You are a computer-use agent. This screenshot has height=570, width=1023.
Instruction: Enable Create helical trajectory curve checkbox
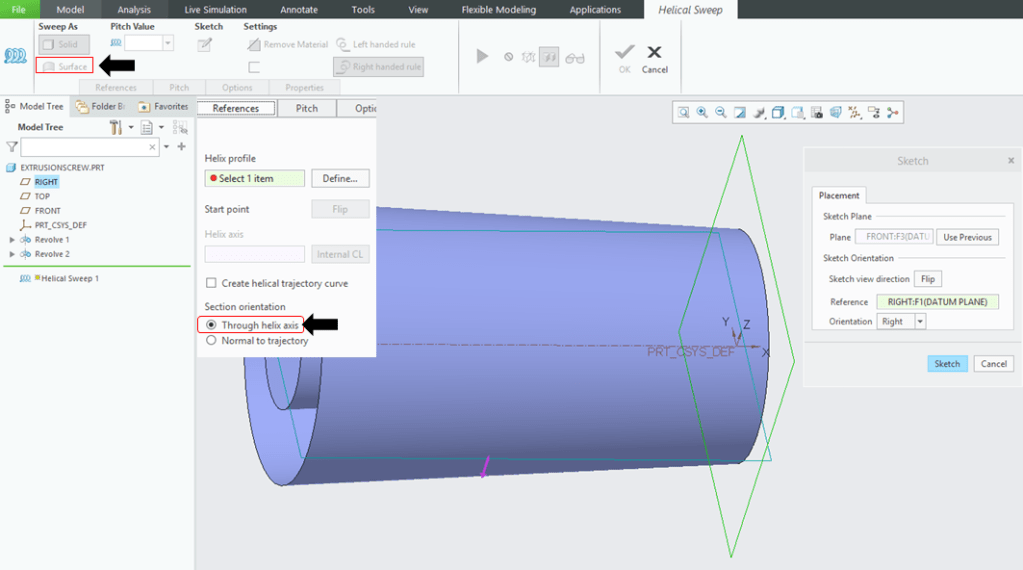click(211, 284)
